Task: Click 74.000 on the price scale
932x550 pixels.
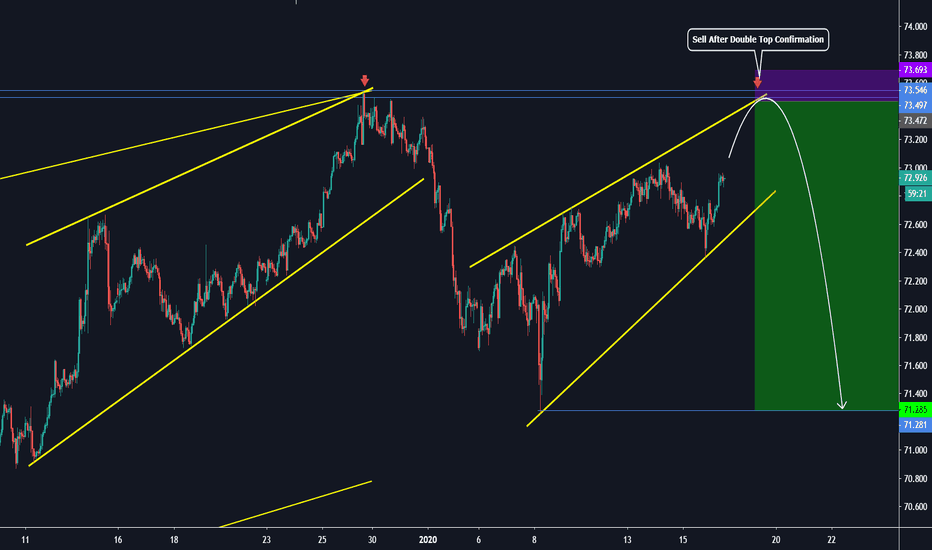Action: click(915, 26)
